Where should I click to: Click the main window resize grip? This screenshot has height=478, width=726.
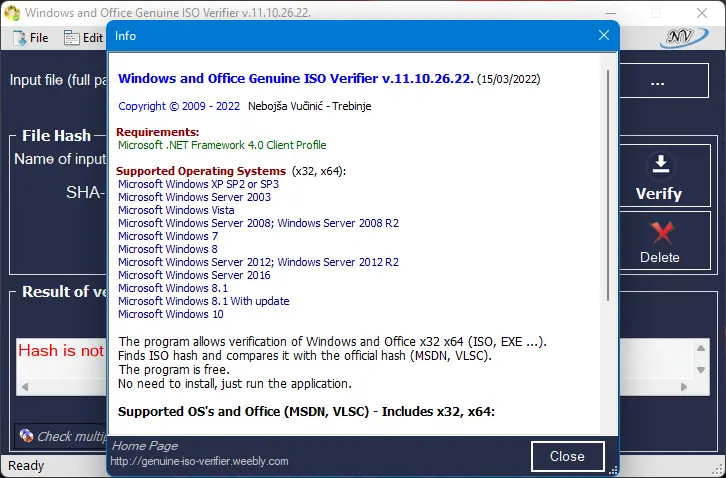pyautogui.click(x=720, y=472)
